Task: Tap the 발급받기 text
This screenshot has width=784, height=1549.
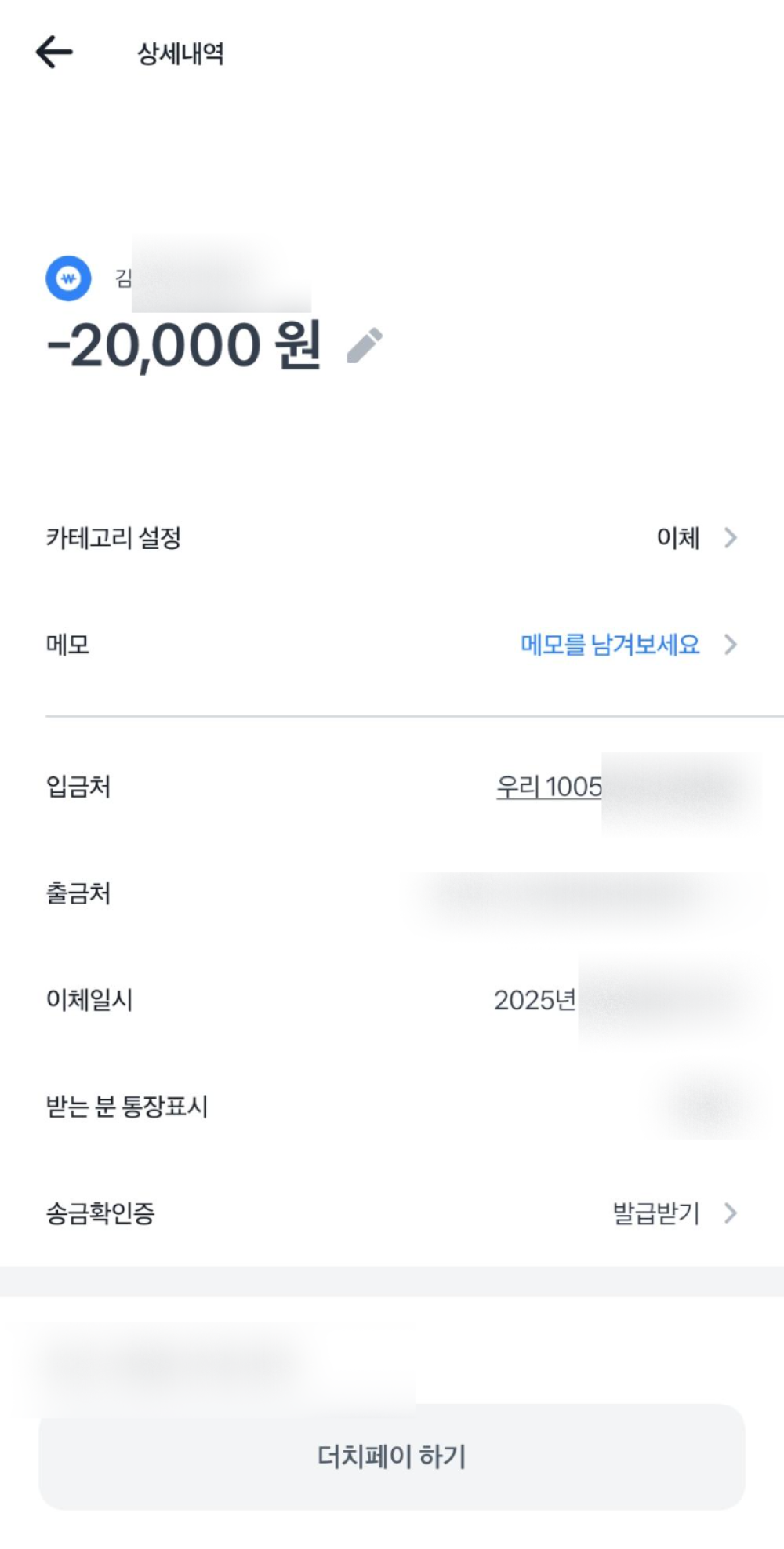Action: tap(655, 1213)
